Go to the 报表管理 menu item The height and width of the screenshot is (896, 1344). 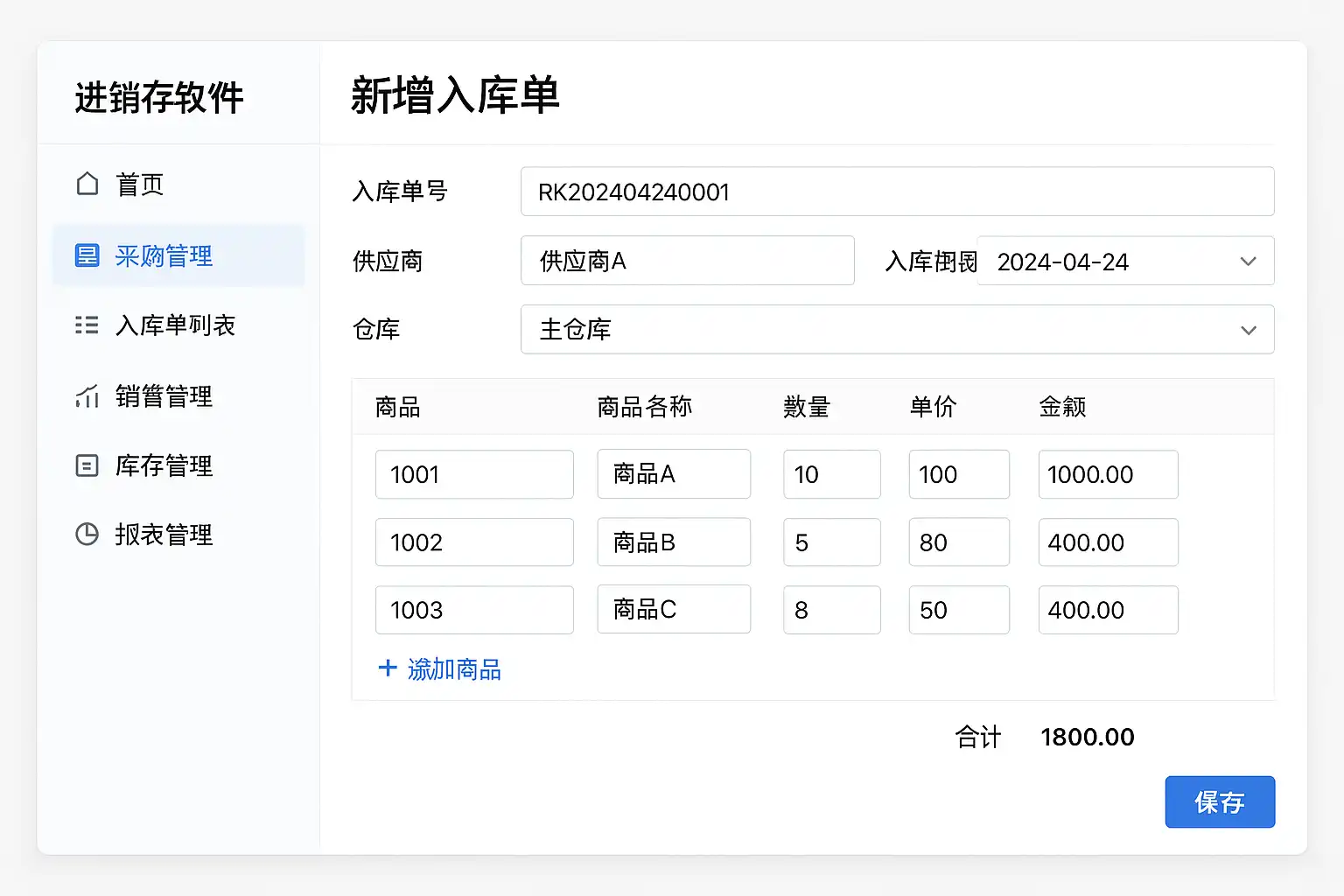point(164,535)
